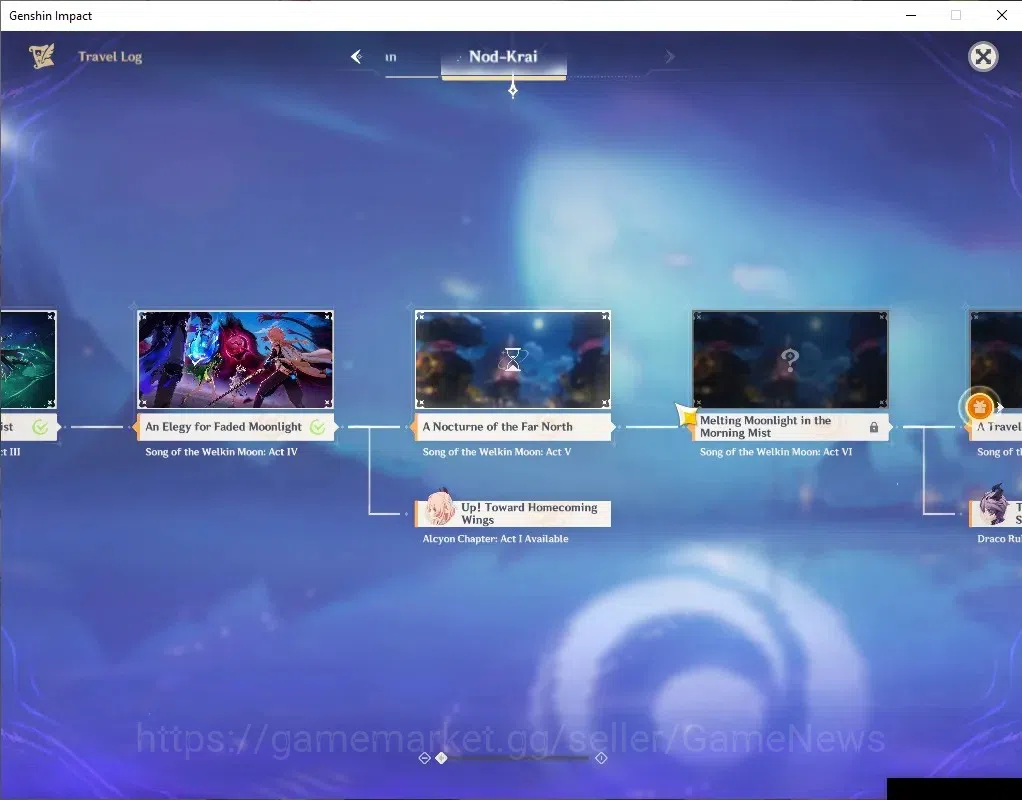This screenshot has height=800, width=1022.
Task: Click the Travel Log heading text
Action: pos(110,57)
